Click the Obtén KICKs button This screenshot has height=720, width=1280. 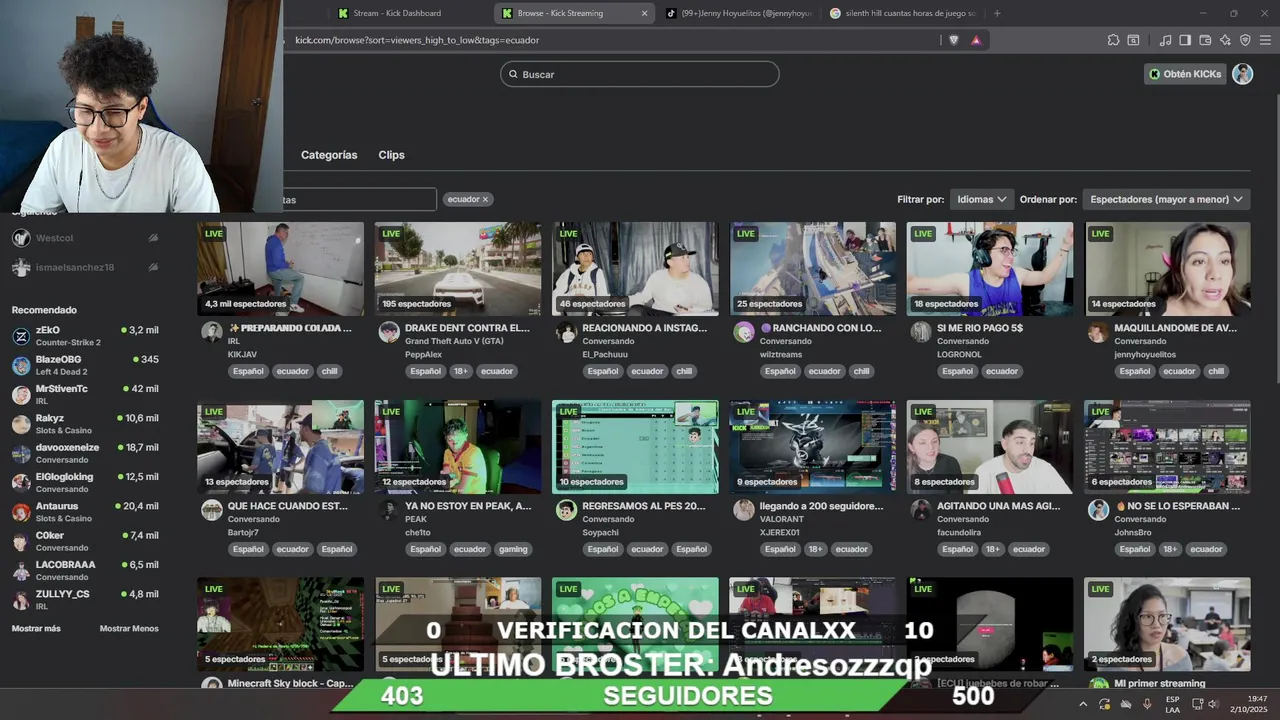coord(1185,74)
